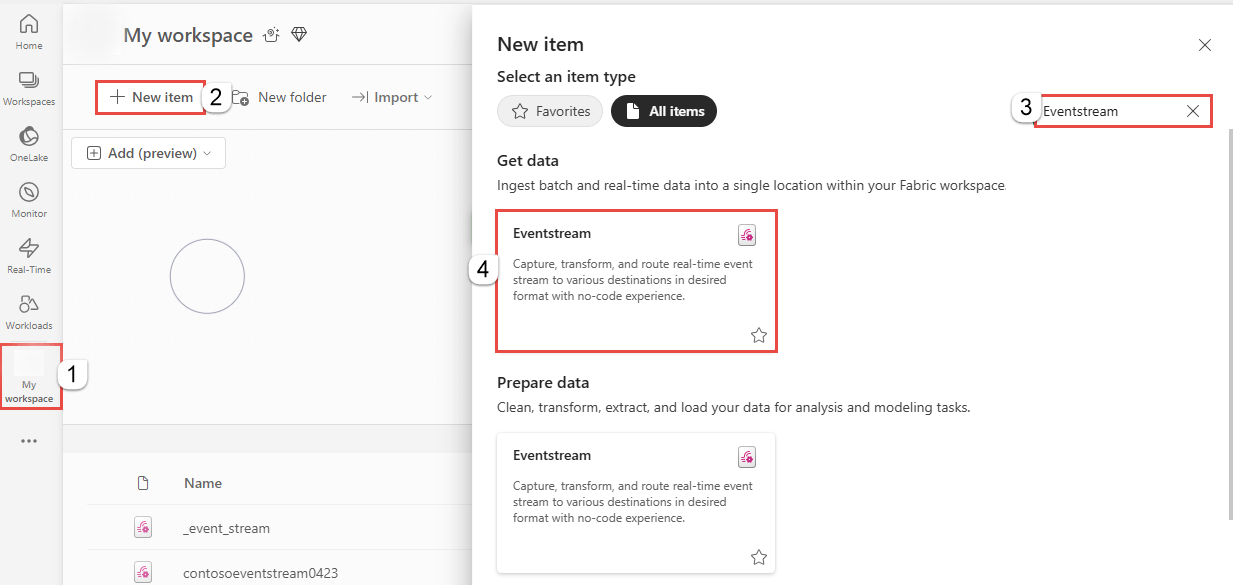Open the Workloads icon
Image resolution: width=1233 pixels, height=585 pixels.
tap(29, 311)
